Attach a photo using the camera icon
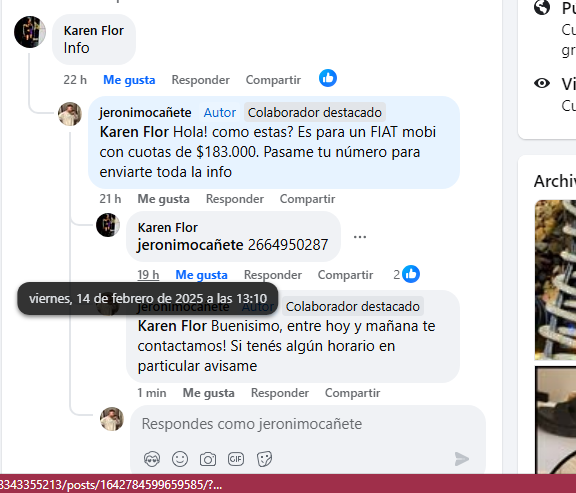The width and height of the screenshot is (576, 493). pos(208,459)
